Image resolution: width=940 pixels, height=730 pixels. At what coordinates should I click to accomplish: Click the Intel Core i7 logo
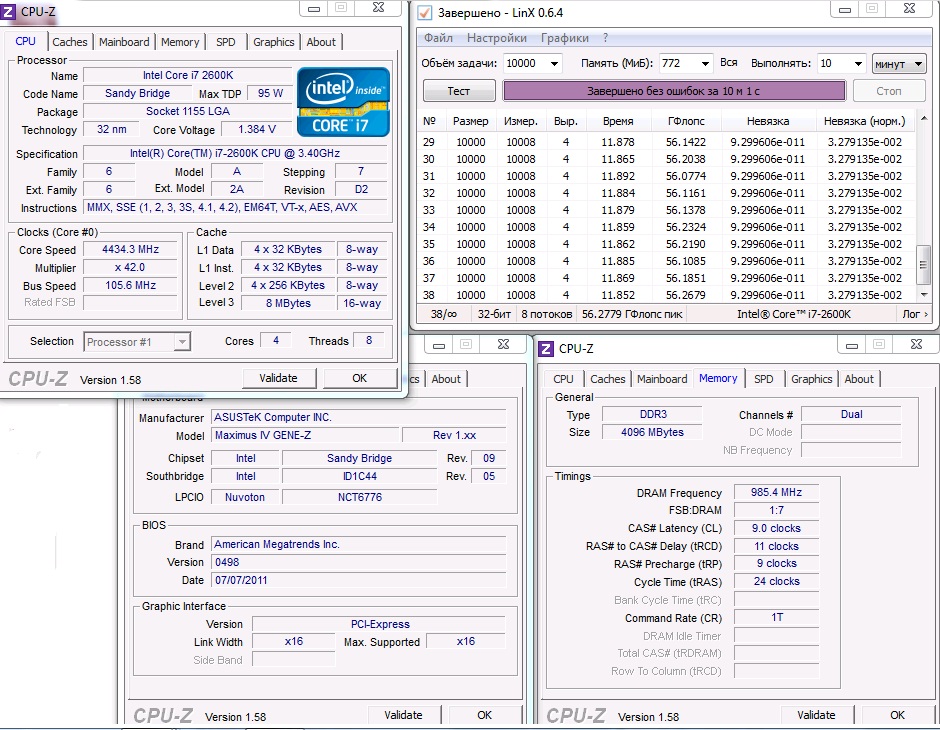tap(343, 100)
